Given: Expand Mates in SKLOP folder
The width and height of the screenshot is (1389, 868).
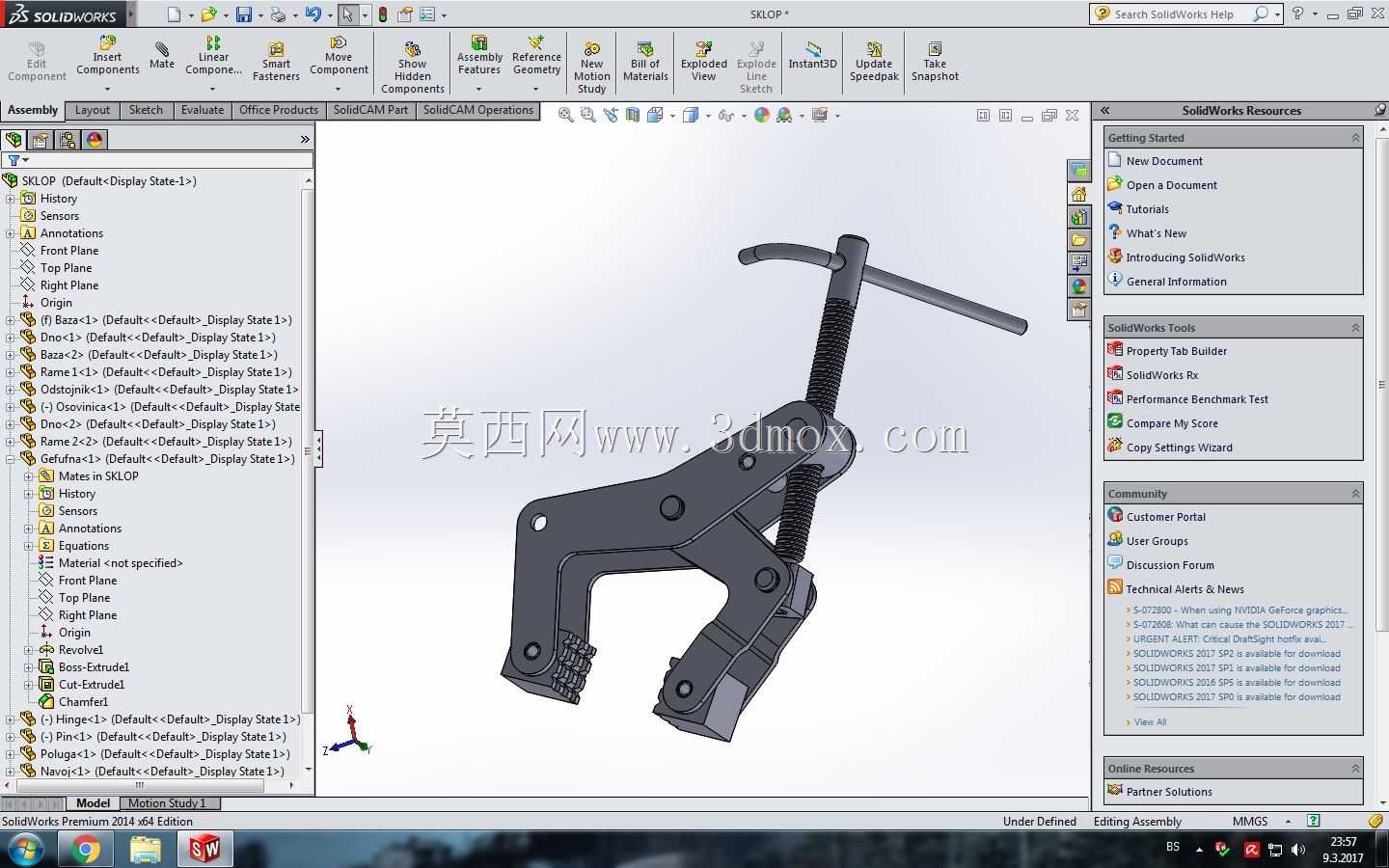Looking at the screenshot, I should [x=29, y=476].
